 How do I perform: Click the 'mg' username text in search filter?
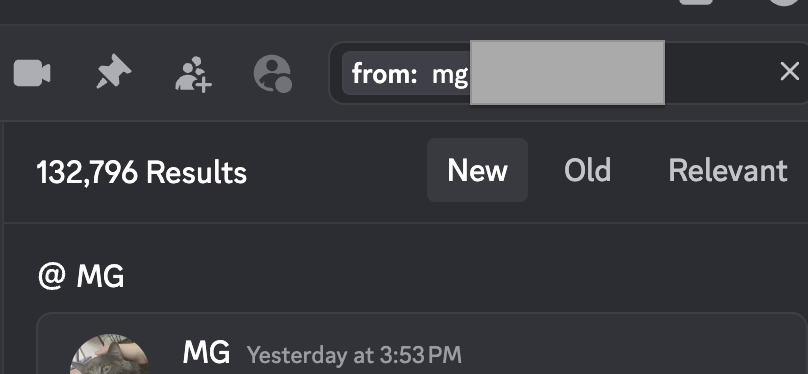450,75
